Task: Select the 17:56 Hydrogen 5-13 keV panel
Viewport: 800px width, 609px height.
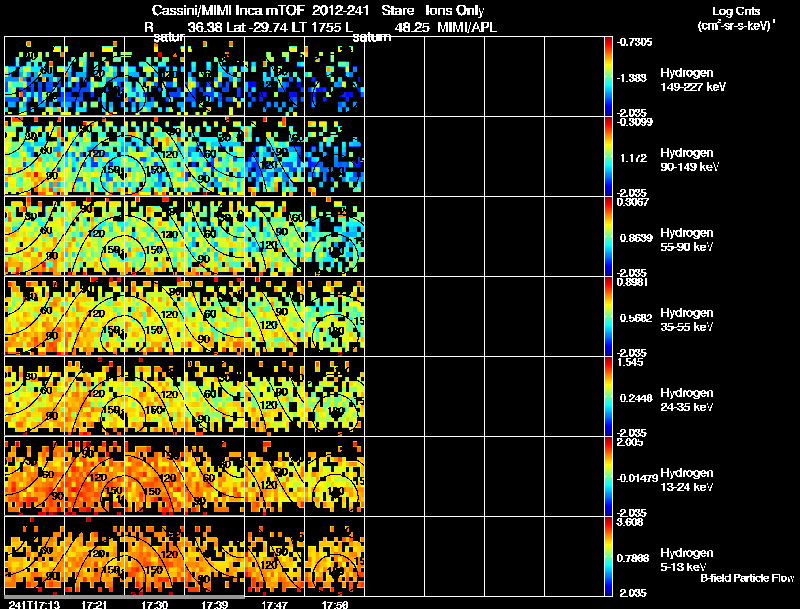Action: (335, 556)
